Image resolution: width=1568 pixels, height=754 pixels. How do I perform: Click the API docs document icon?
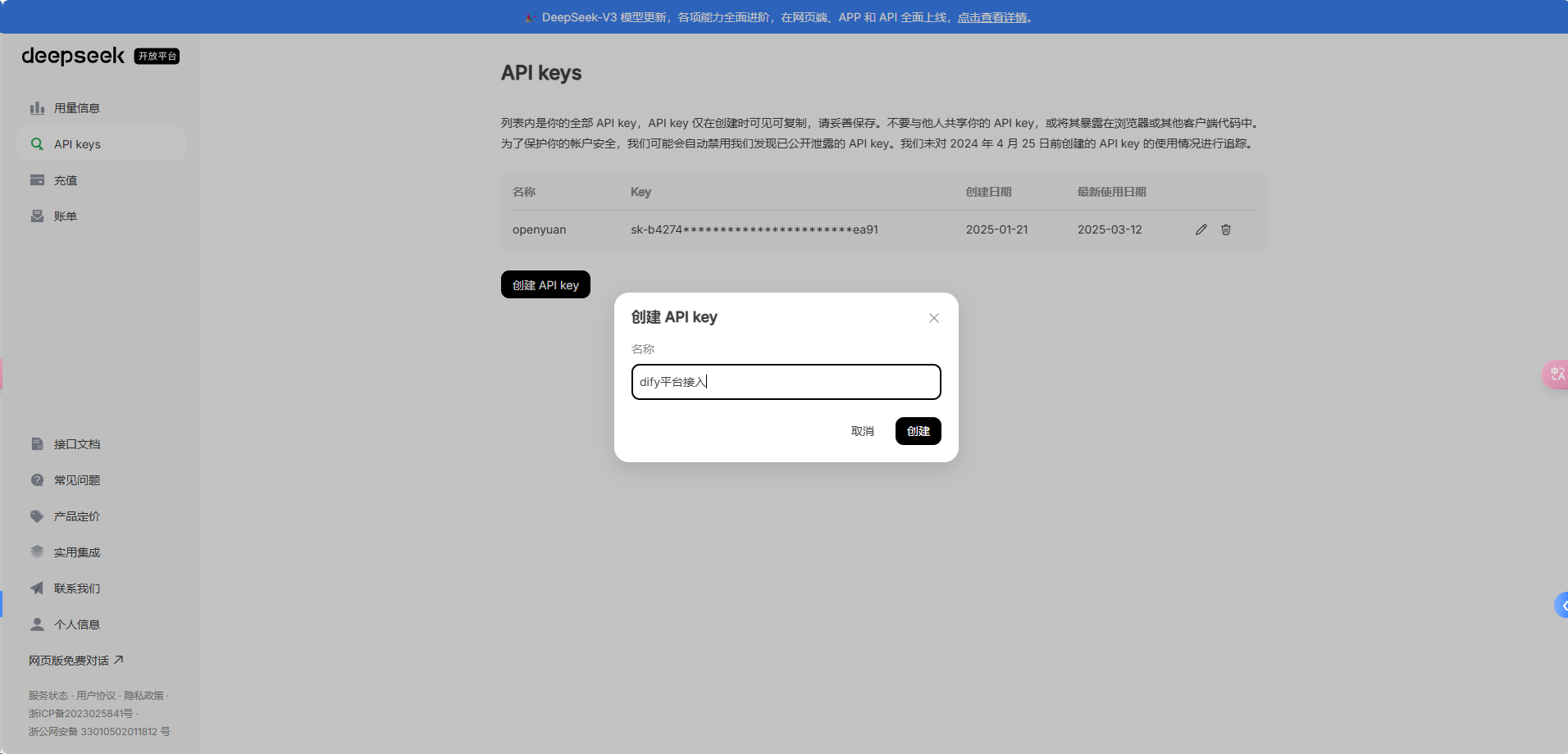(x=37, y=444)
